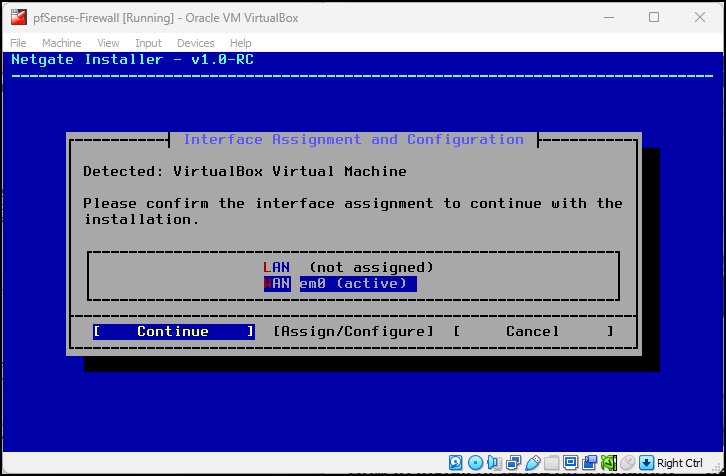Click the recording status icon
726x476 pixels.
[589, 463]
